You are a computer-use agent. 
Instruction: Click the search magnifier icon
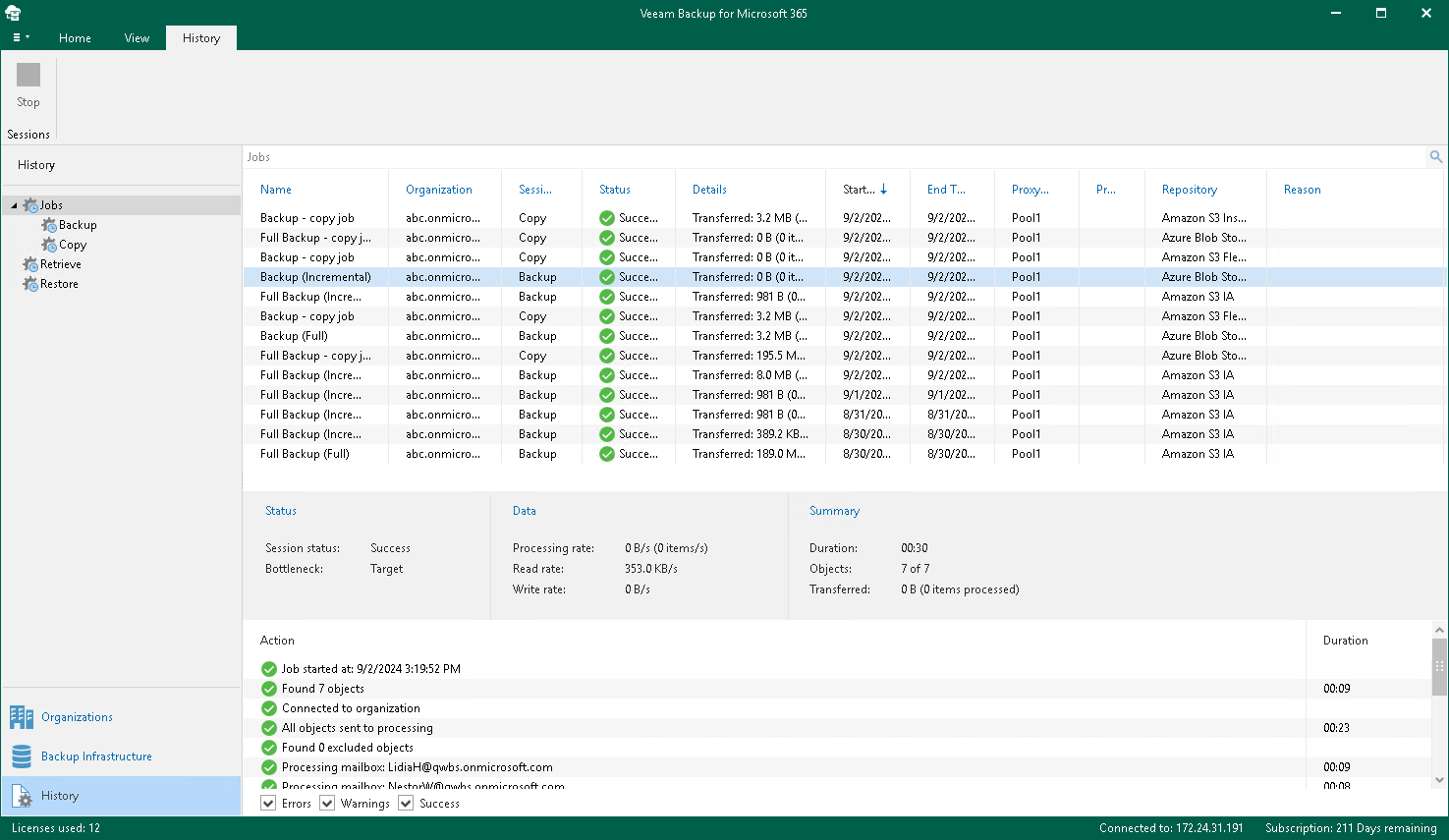[x=1436, y=157]
